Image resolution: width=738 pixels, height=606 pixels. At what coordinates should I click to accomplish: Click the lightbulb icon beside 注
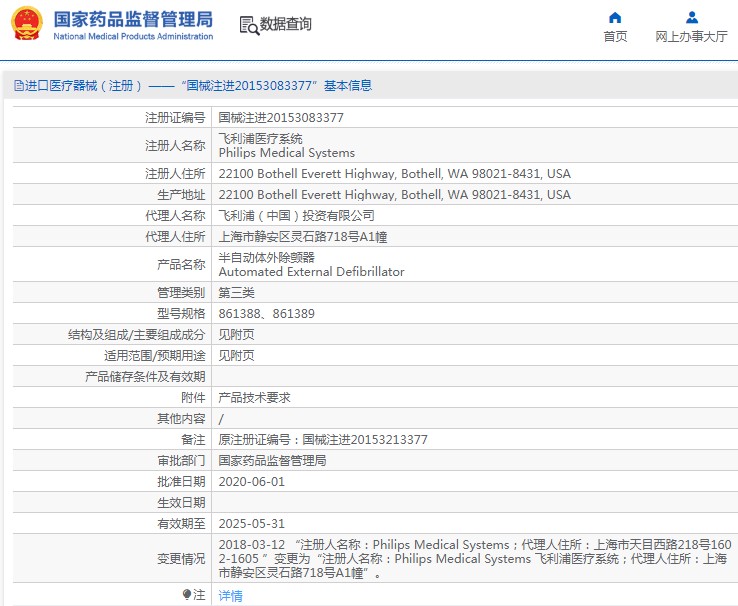(187, 595)
